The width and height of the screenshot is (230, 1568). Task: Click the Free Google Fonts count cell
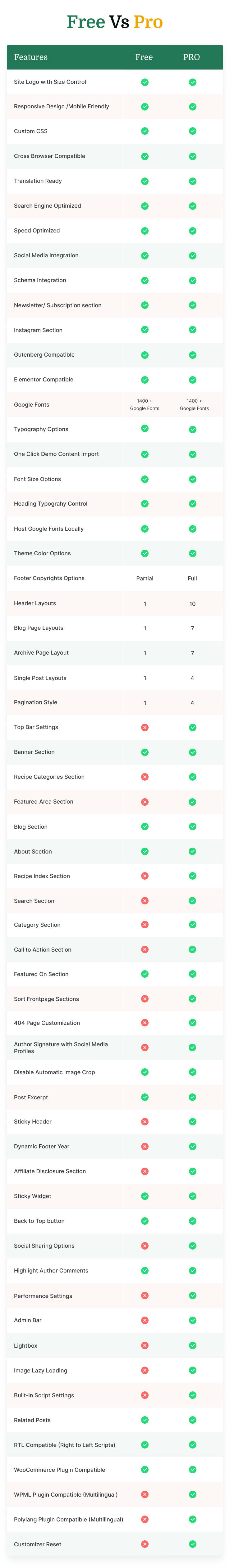[x=145, y=404]
